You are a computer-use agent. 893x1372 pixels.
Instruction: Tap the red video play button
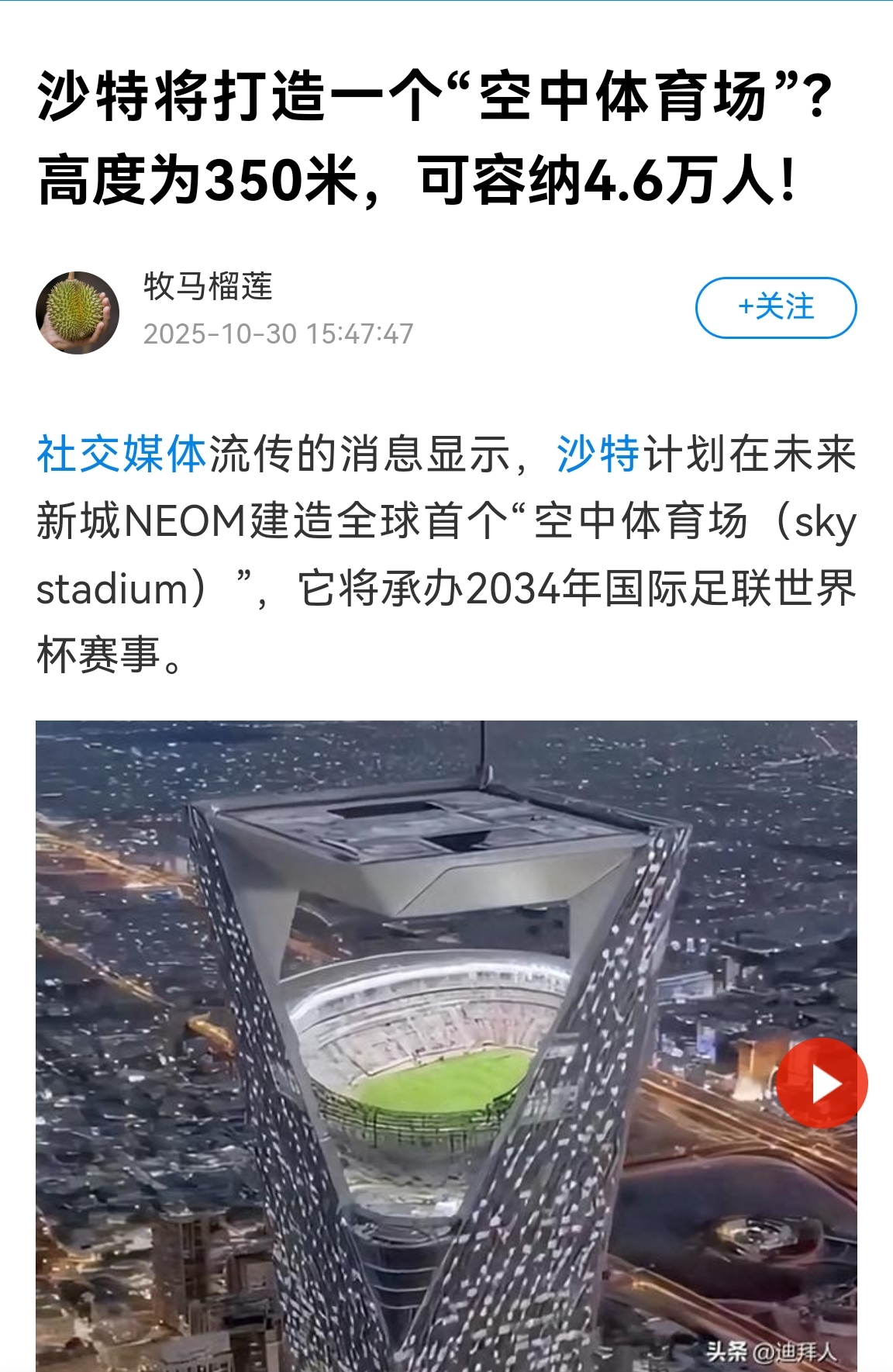pos(822,1083)
